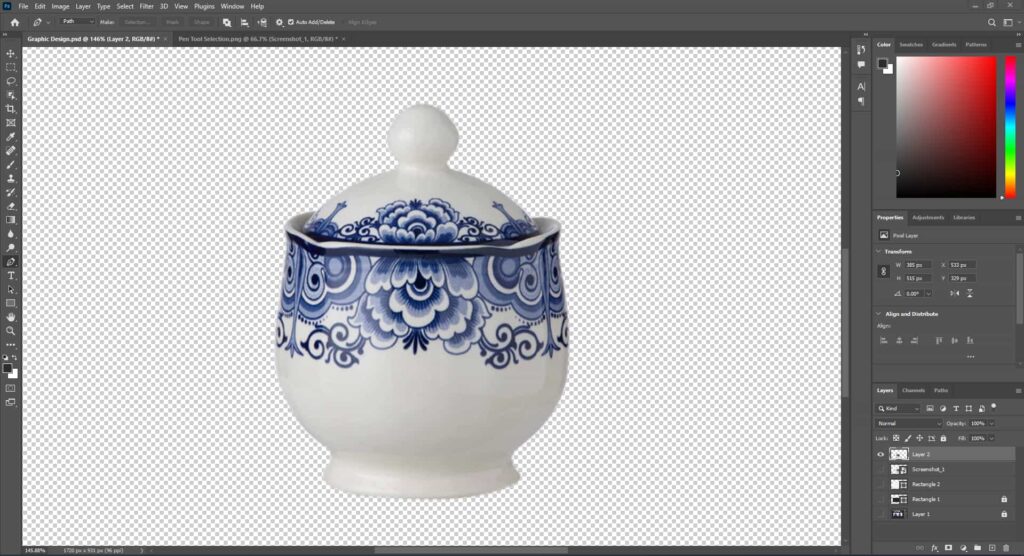This screenshot has width=1024, height=556.
Task: Select the Rectangular Marquee tool
Action: [x=10, y=67]
